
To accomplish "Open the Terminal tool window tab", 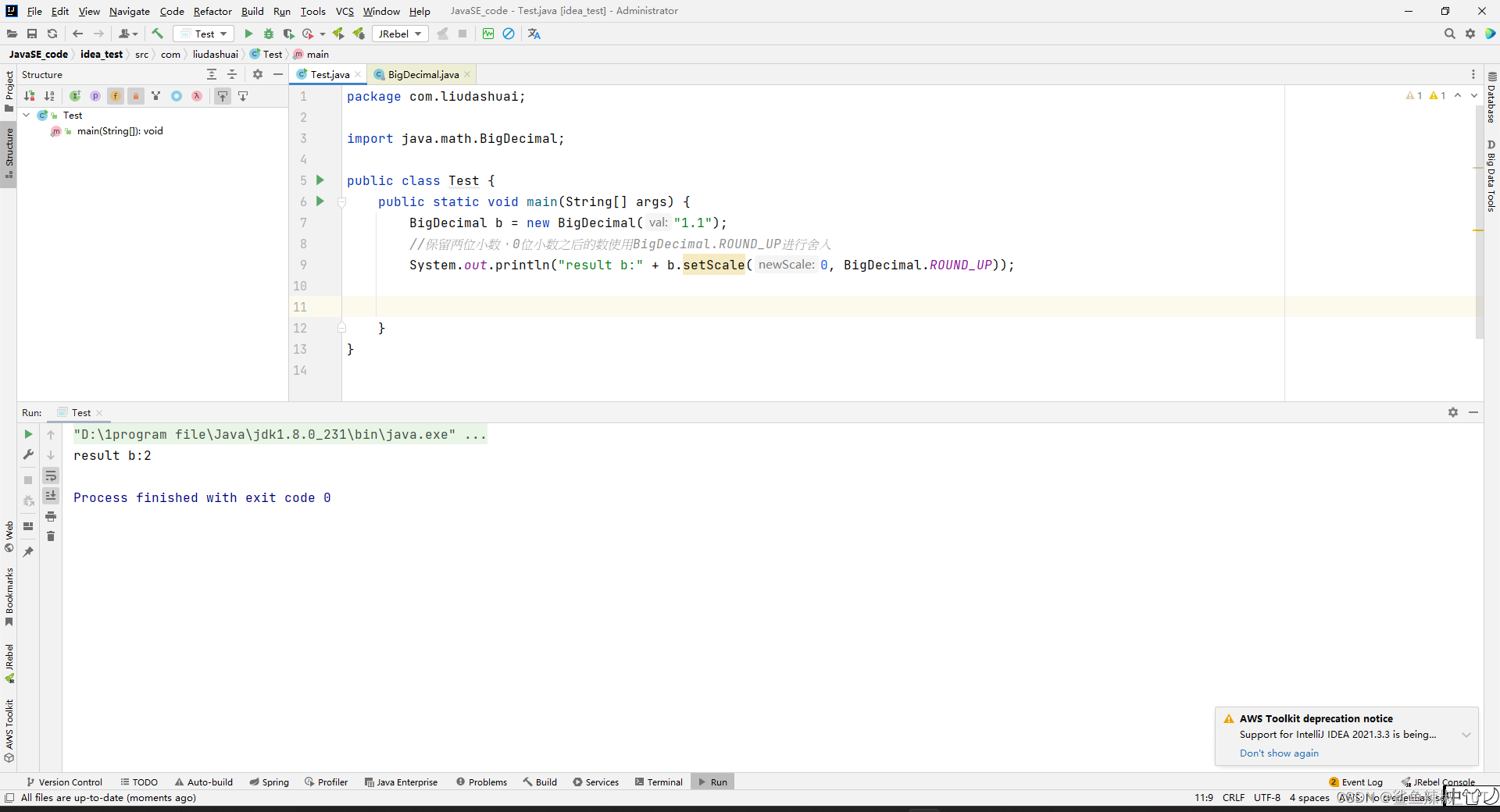I will click(659, 782).
